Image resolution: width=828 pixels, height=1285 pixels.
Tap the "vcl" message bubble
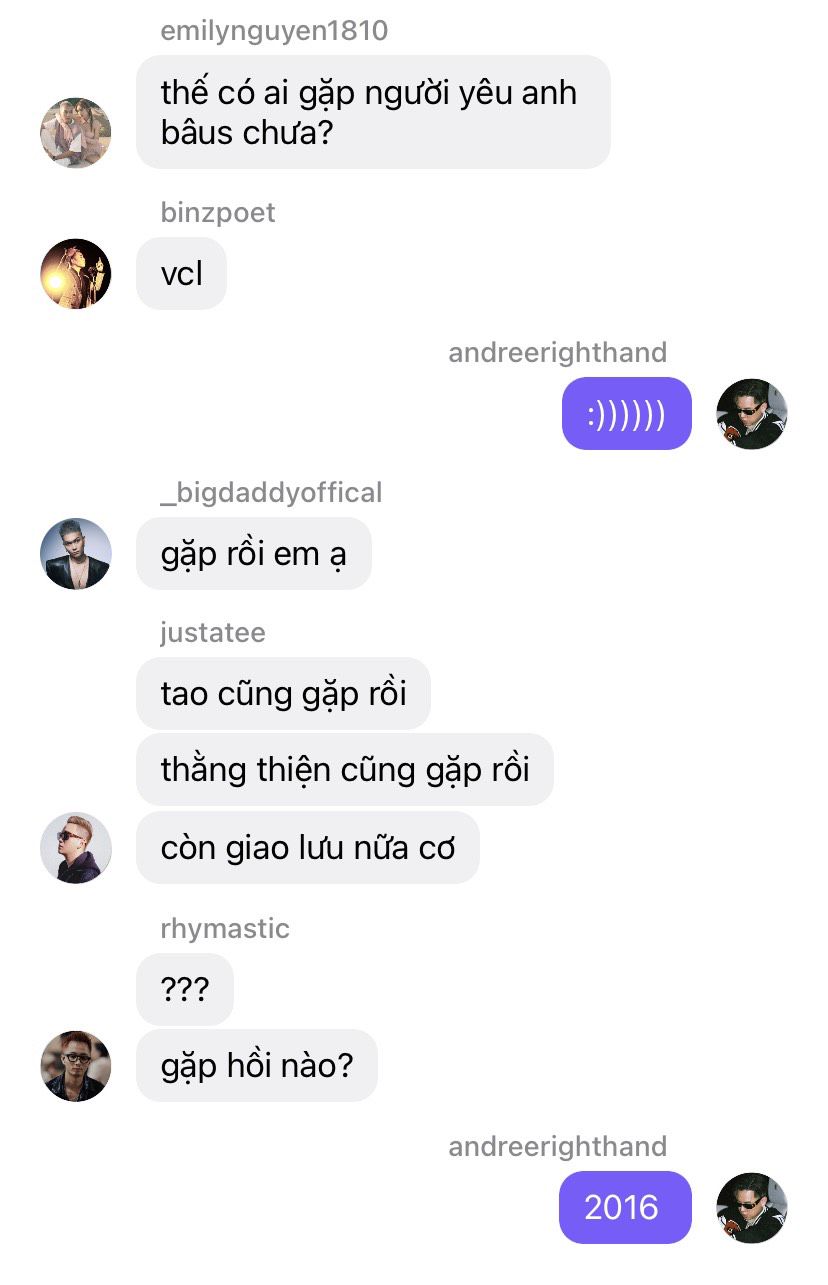point(181,273)
